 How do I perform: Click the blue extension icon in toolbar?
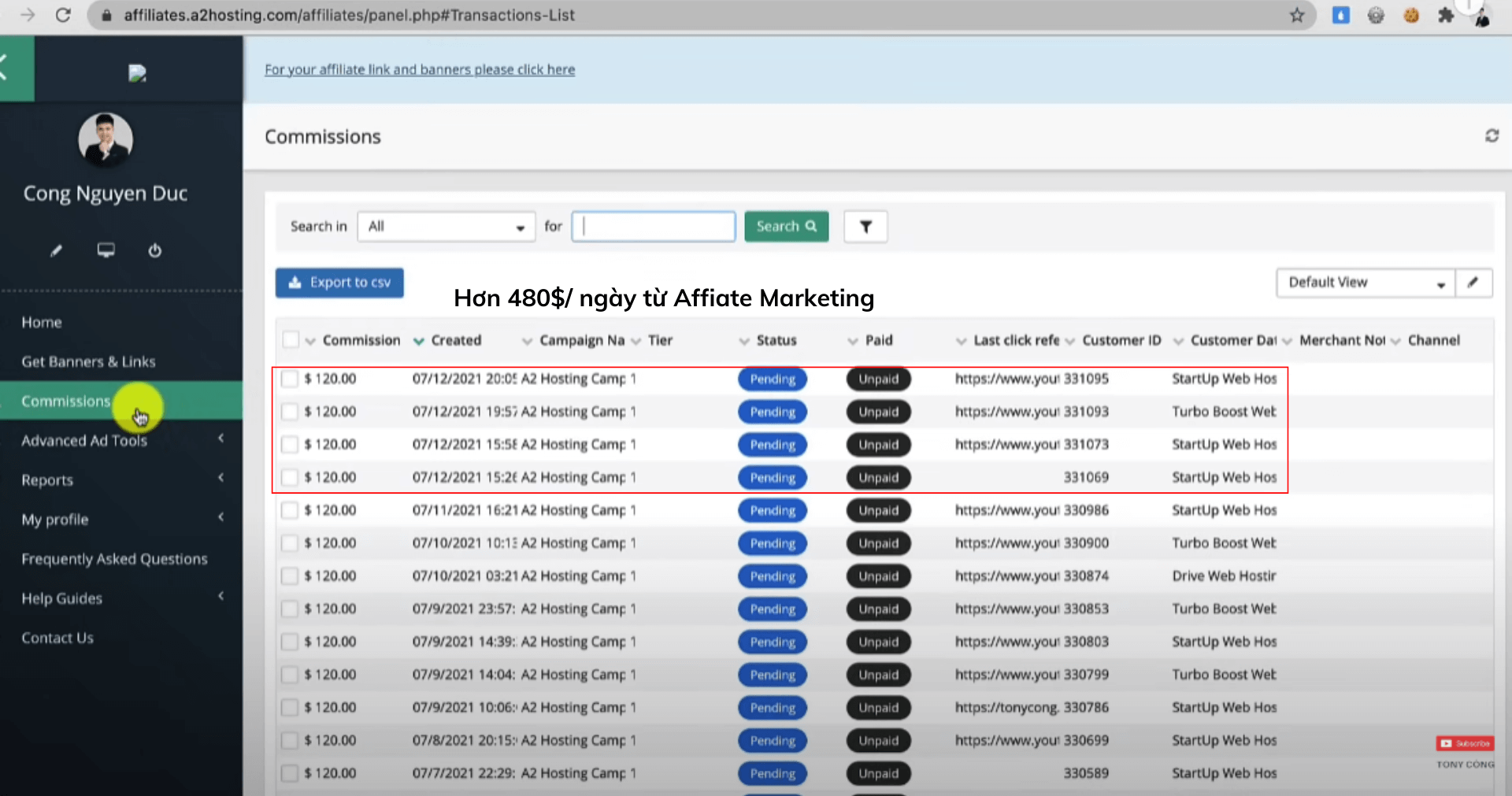click(1340, 15)
